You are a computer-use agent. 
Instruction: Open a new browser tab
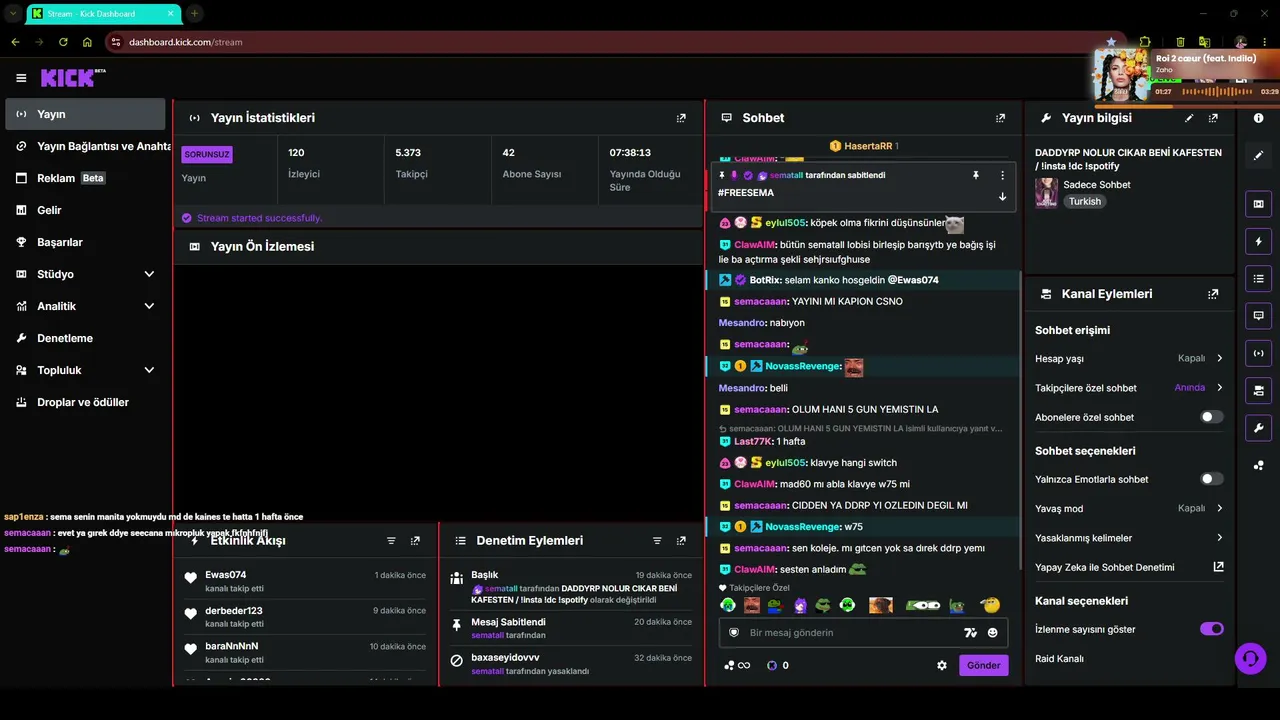(x=194, y=13)
